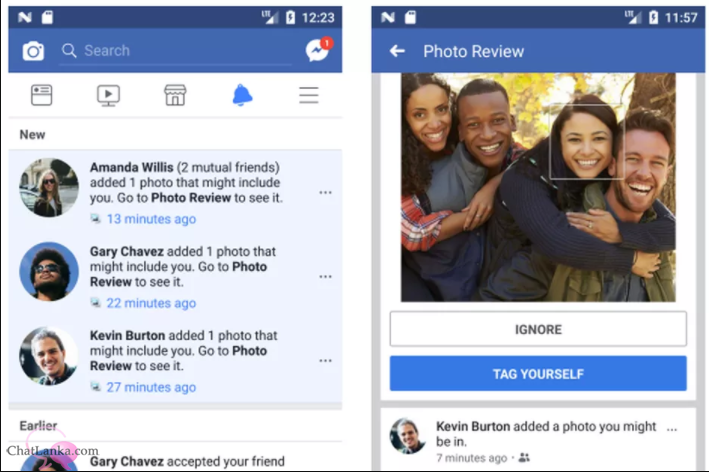The height and width of the screenshot is (472, 709).
Task: Click the '27 minutes ago' timestamp
Action: click(151, 387)
